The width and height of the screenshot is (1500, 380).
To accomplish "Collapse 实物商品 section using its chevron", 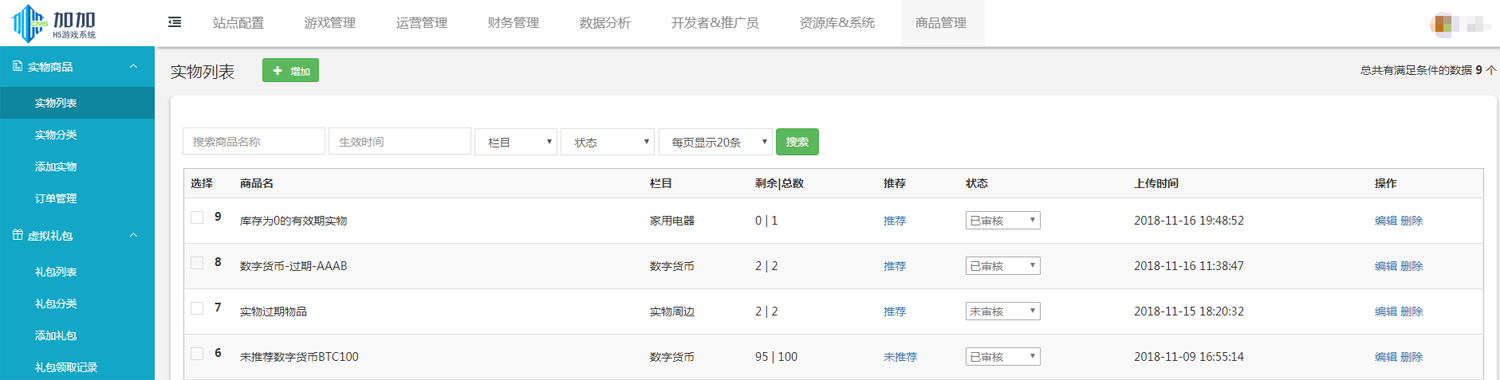I will pyautogui.click(x=134, y=67).
